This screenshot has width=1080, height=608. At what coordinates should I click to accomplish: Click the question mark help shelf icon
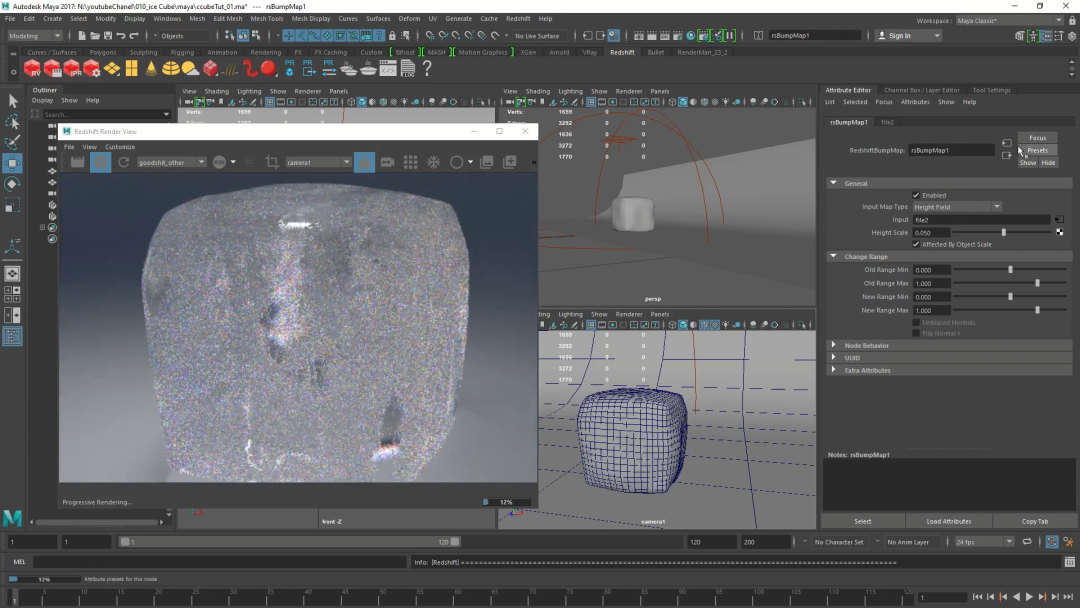click(427, 69)
